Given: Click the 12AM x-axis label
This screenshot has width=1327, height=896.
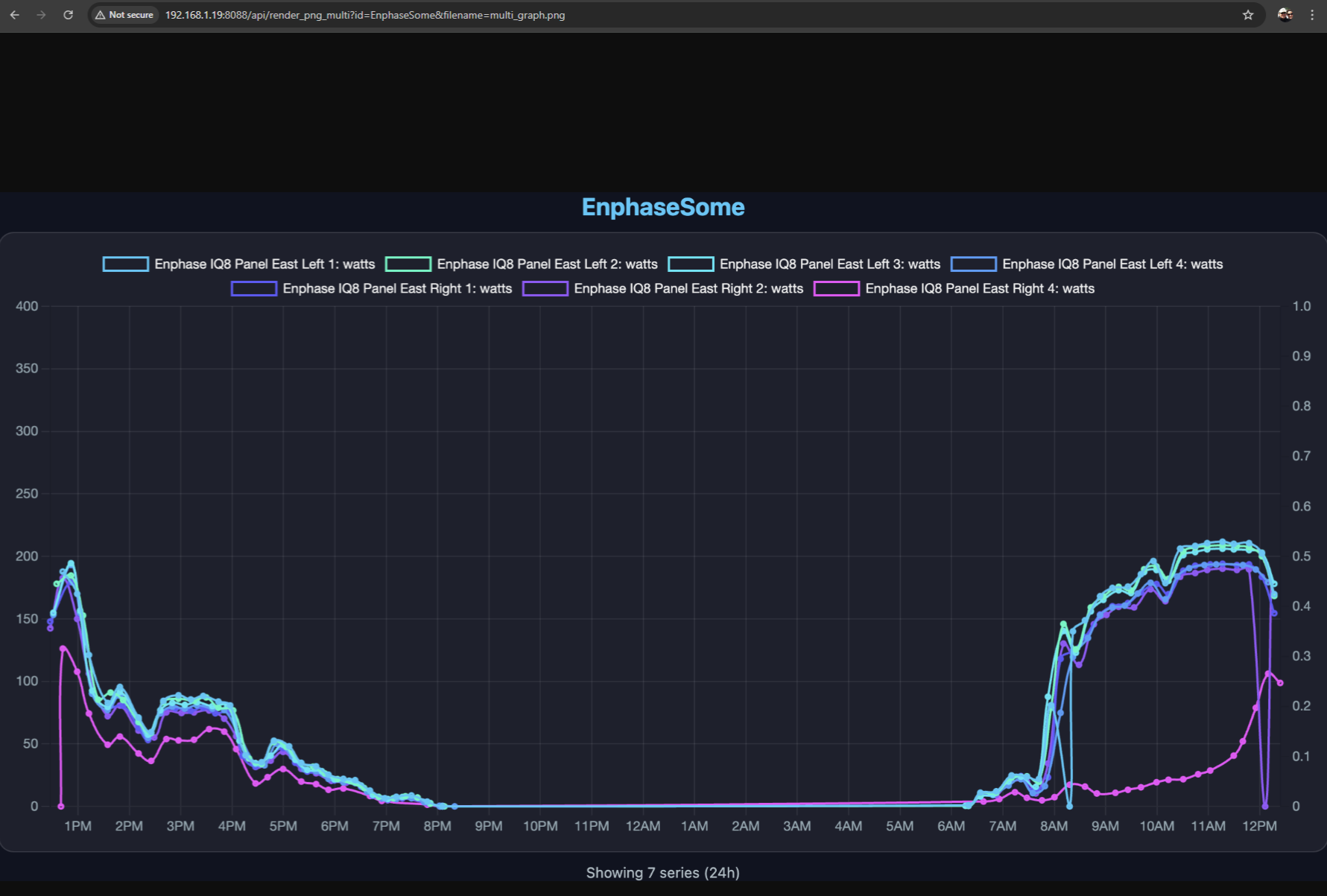Looking at the screenshot, I should coord(643,826).
